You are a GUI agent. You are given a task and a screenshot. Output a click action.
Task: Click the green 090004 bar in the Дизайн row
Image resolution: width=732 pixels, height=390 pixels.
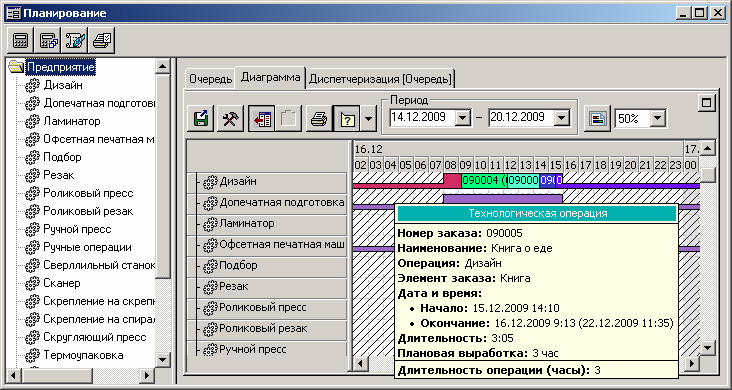tap(484, 180)
